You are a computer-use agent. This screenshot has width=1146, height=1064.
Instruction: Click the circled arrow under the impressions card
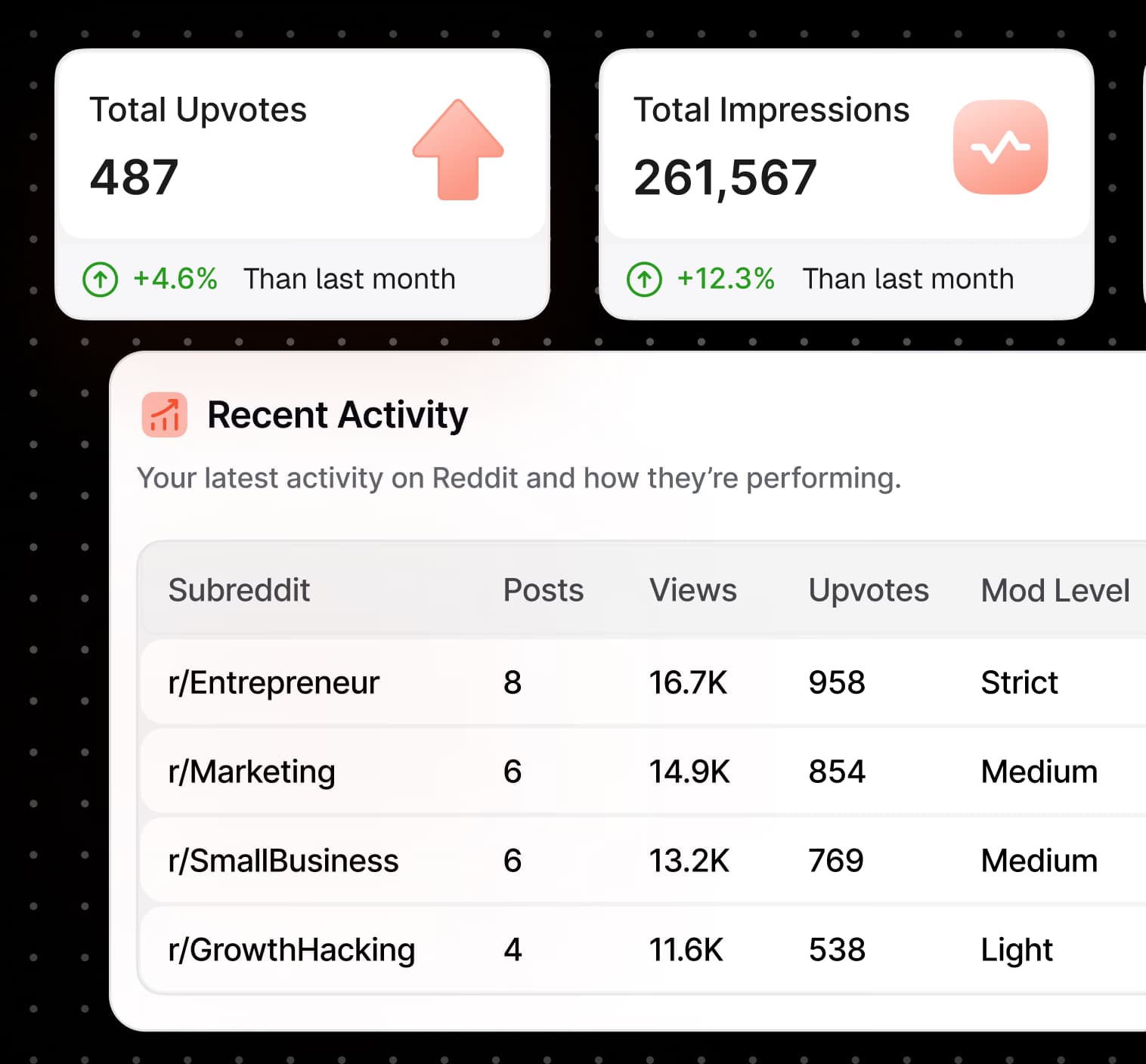[643, 279]
